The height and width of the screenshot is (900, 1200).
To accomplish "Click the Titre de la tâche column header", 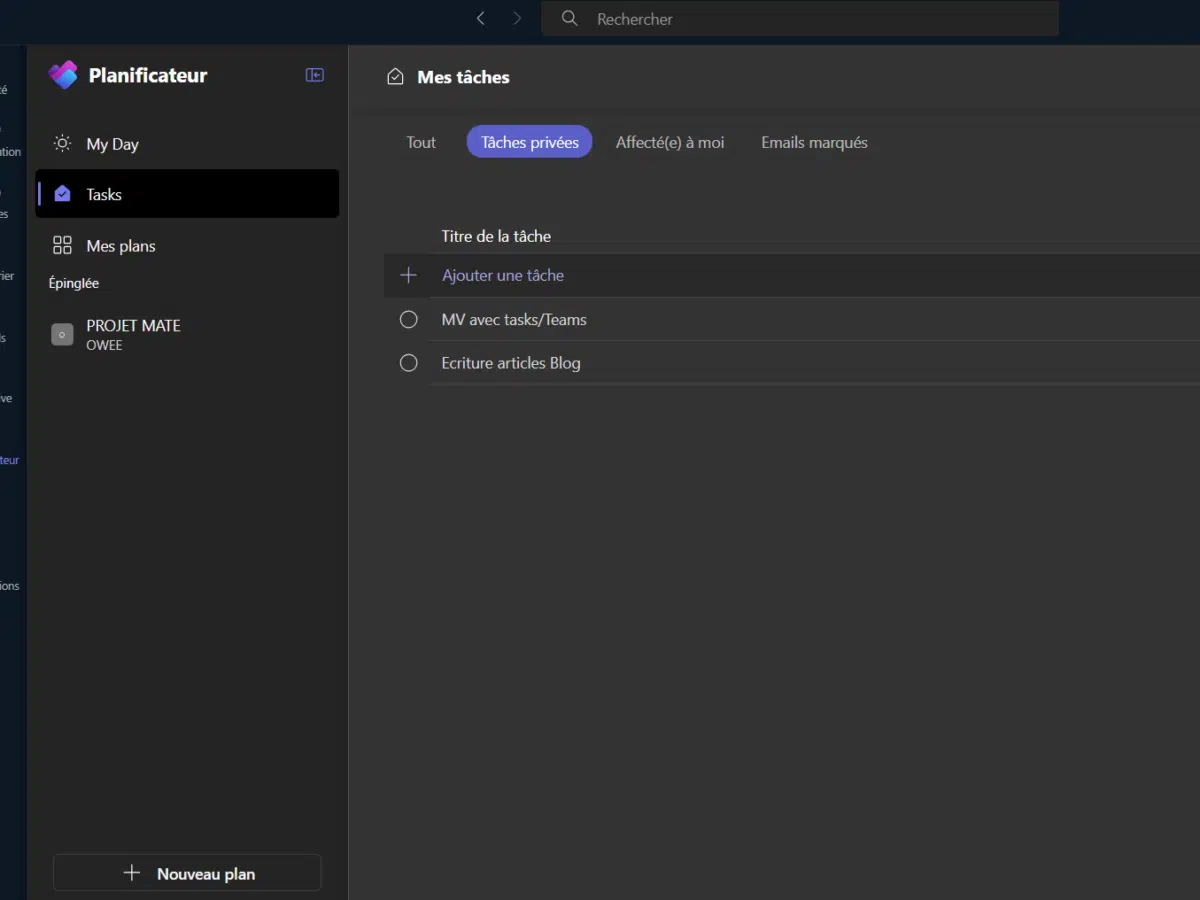I will tap(496, 236).
